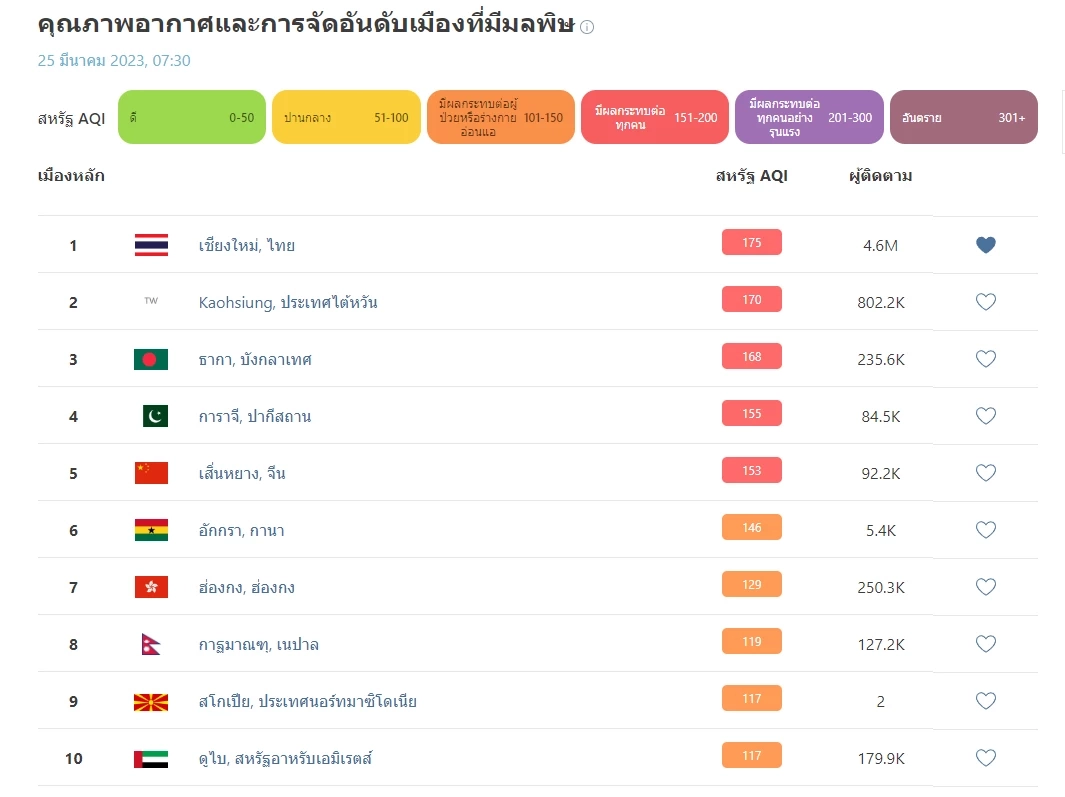The image size is (1065, 797).
Task: Click the AQI badge showing 175 for Chiang Mai
Action: (751, 241)
